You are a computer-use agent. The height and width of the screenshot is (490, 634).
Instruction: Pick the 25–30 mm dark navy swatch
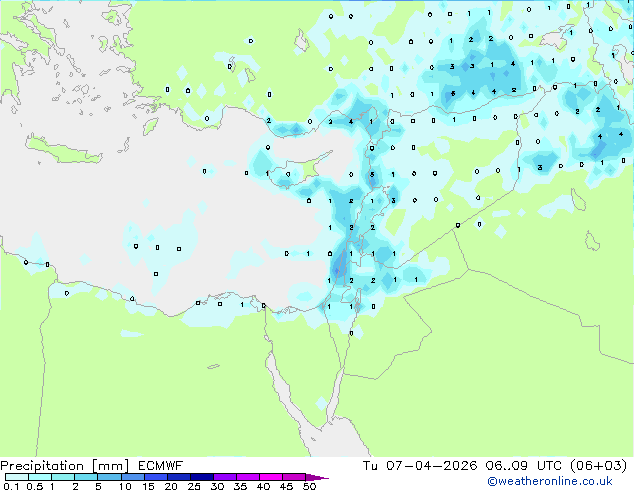[x=202, y=477]
